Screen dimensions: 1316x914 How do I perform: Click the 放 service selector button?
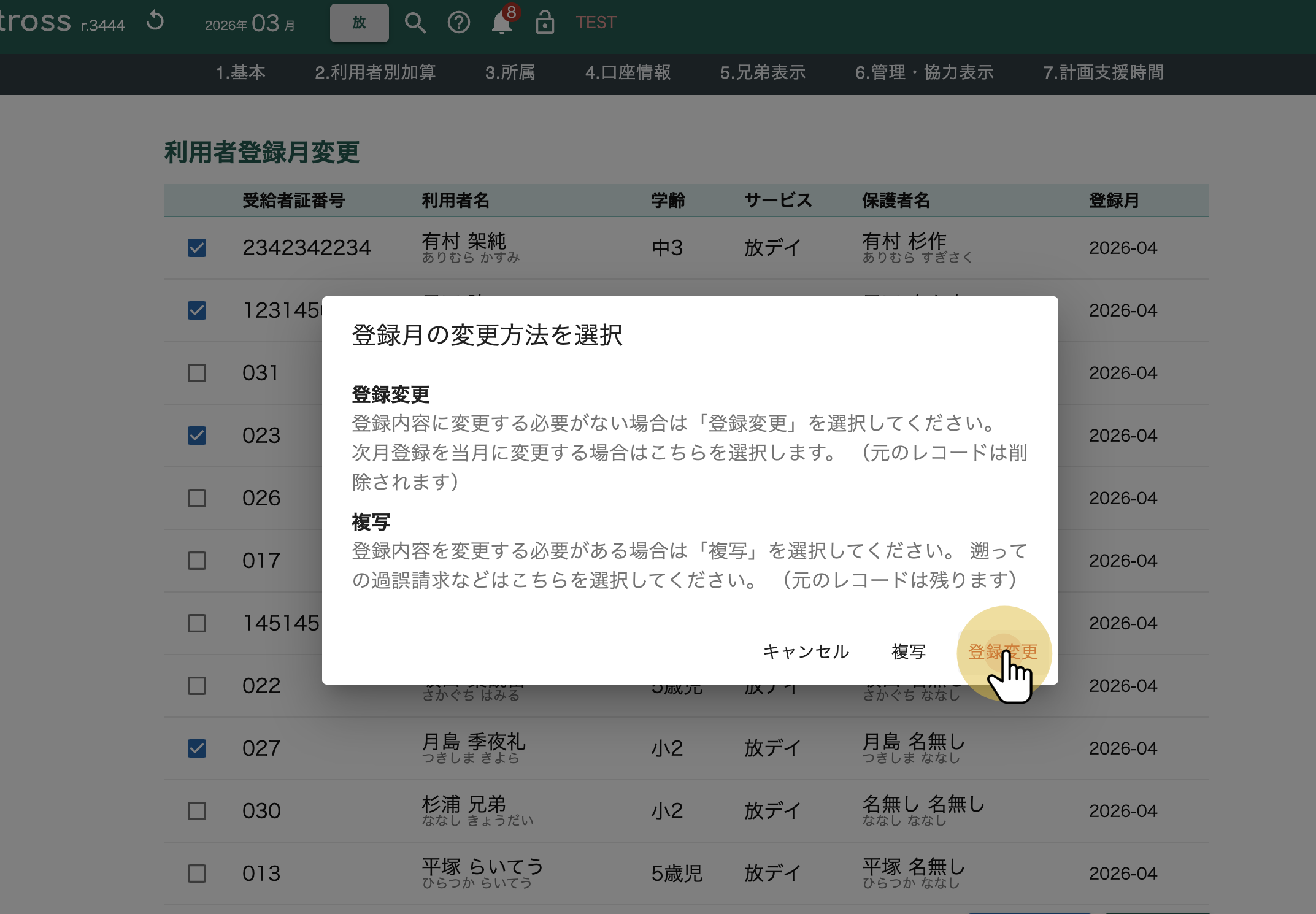(x=359, y=23)
